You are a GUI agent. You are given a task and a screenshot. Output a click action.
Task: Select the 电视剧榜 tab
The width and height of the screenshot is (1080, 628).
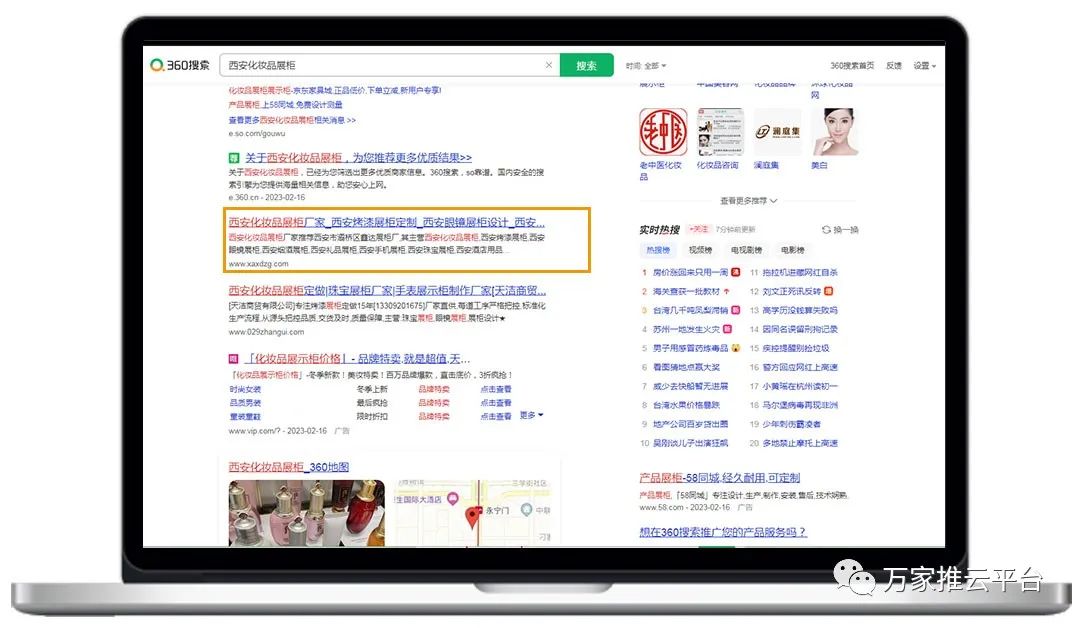point(746,250)
